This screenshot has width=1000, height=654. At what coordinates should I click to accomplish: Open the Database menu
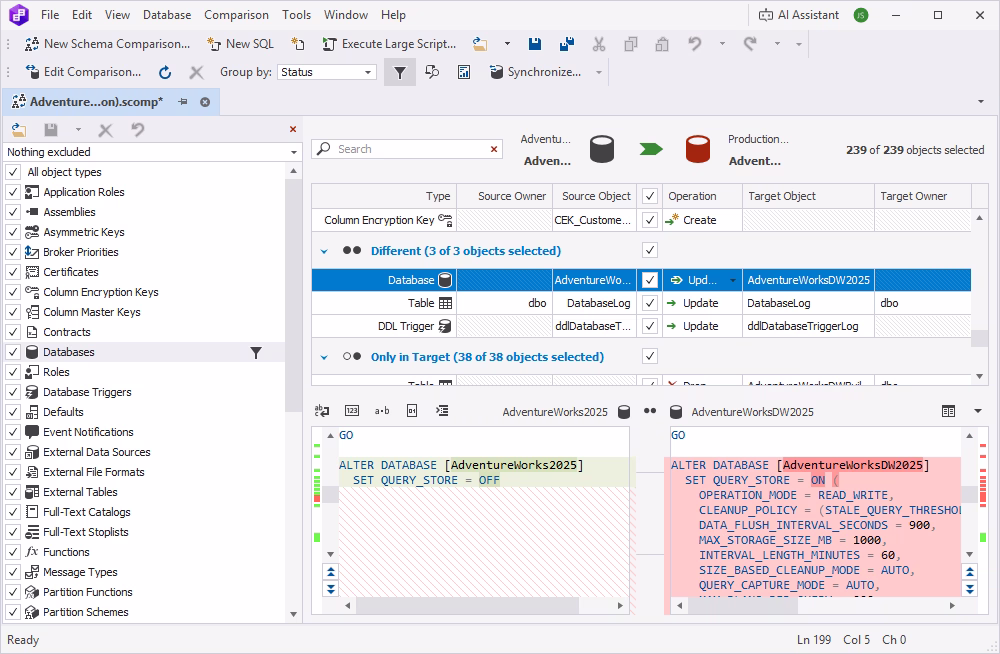pos(166,15)
